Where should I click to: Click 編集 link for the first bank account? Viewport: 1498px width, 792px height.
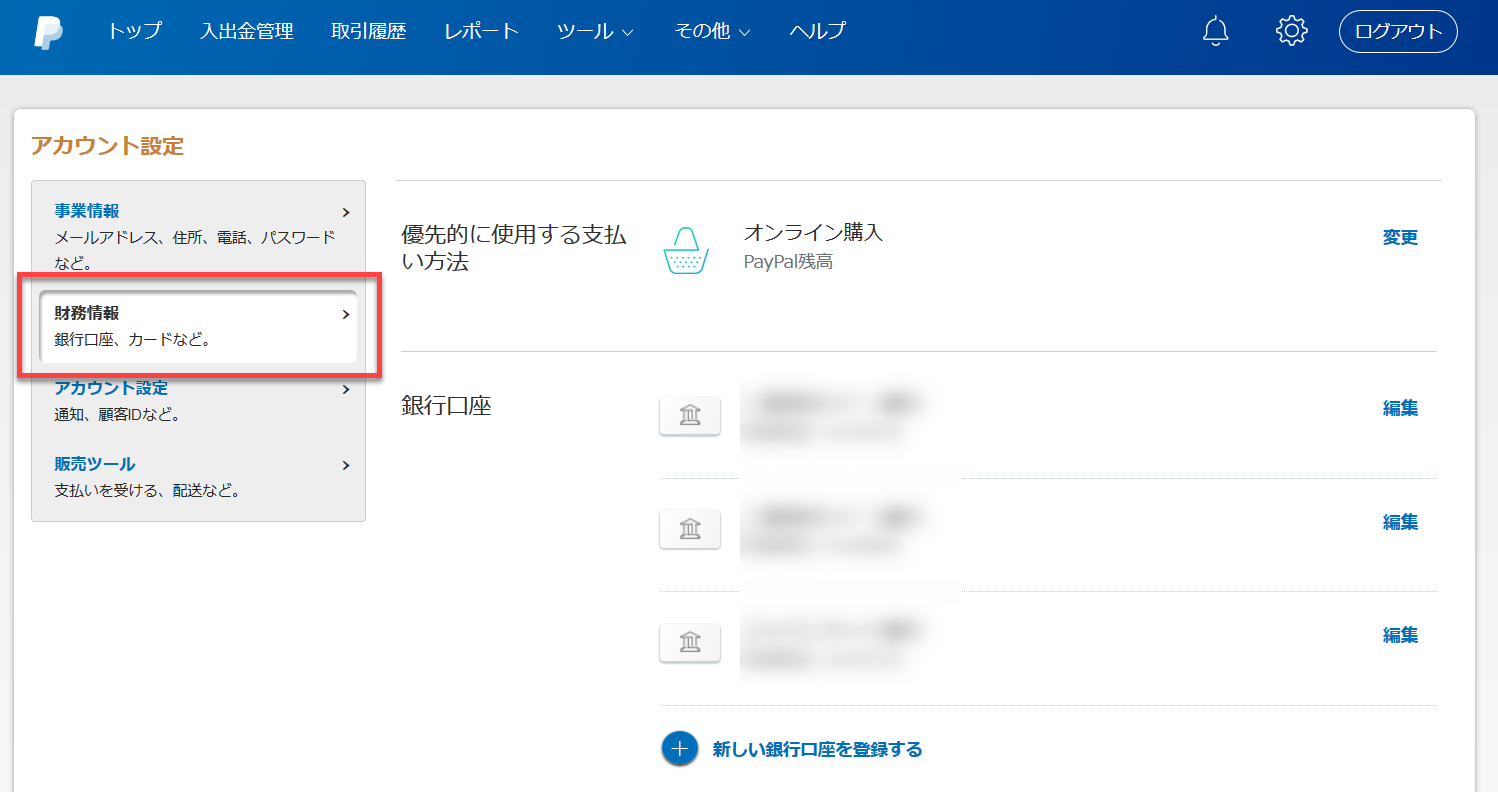(1400, 408)
